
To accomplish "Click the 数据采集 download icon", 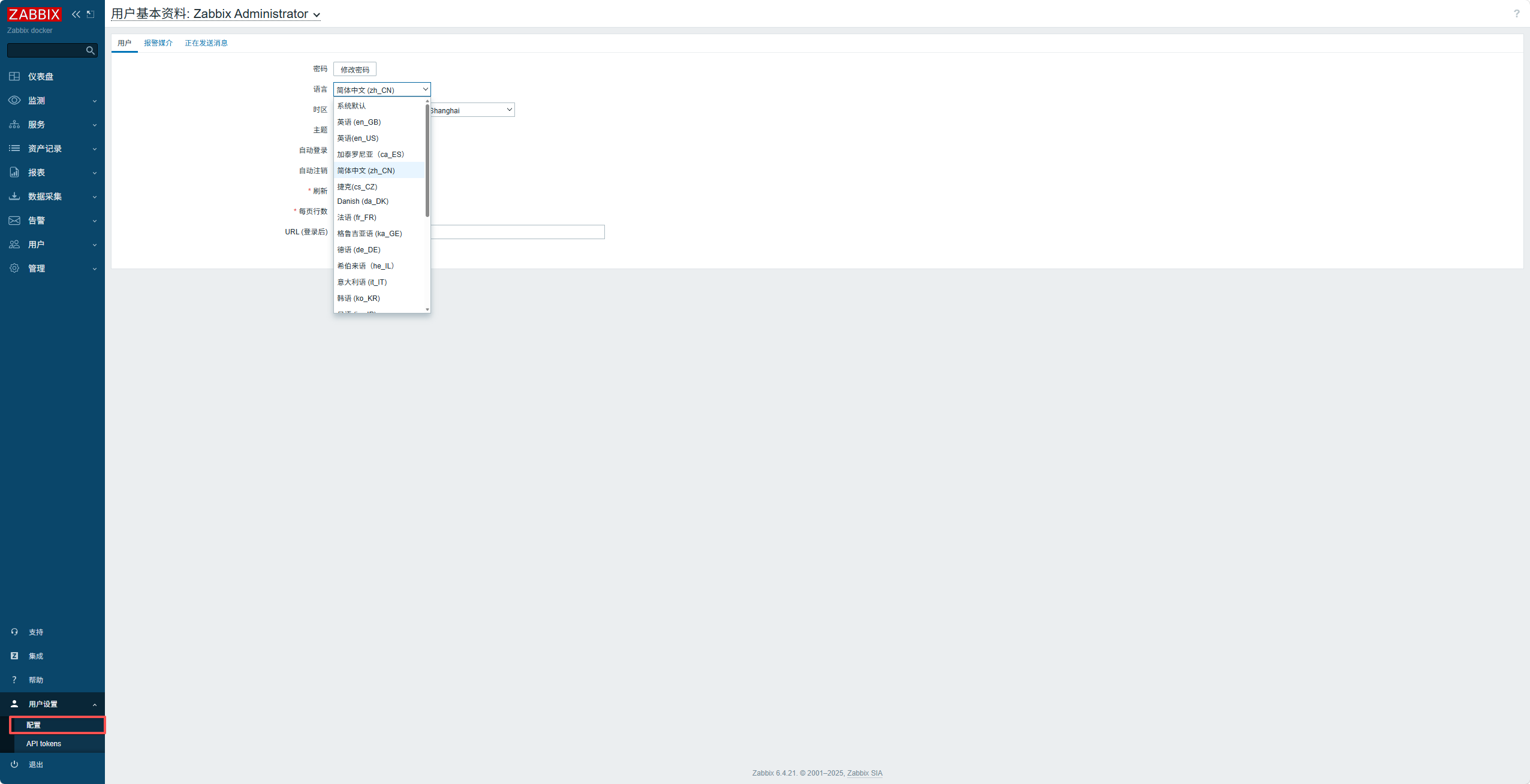I will [14, 196].
